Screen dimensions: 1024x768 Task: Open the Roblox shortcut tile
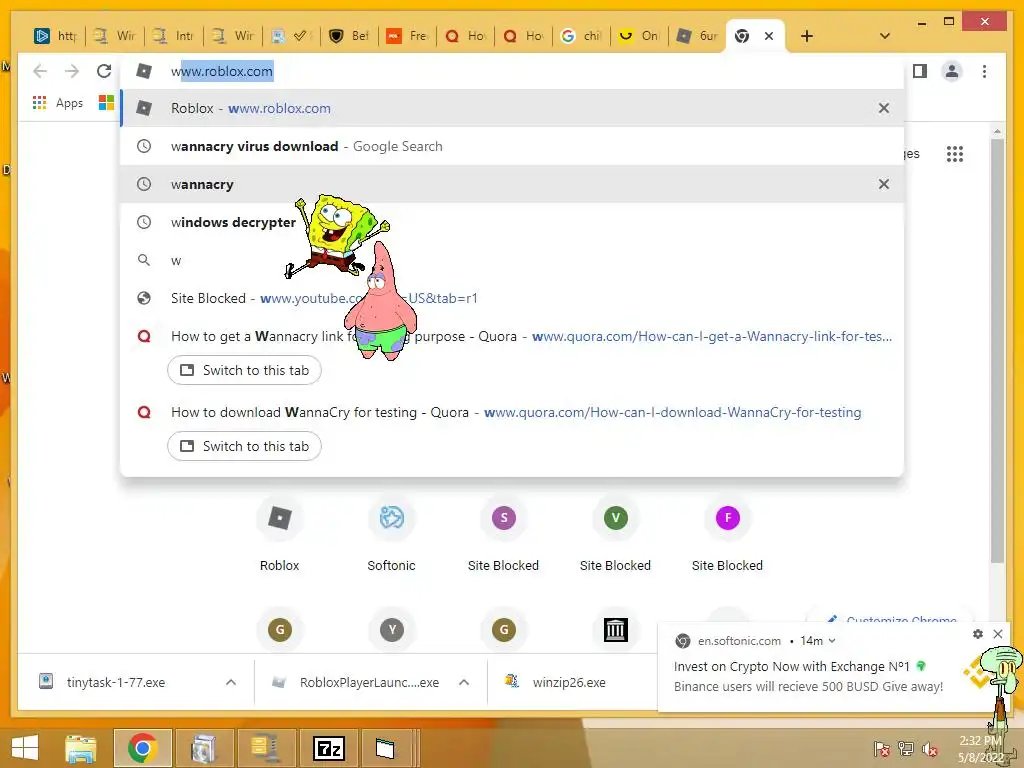coord(280,534)
